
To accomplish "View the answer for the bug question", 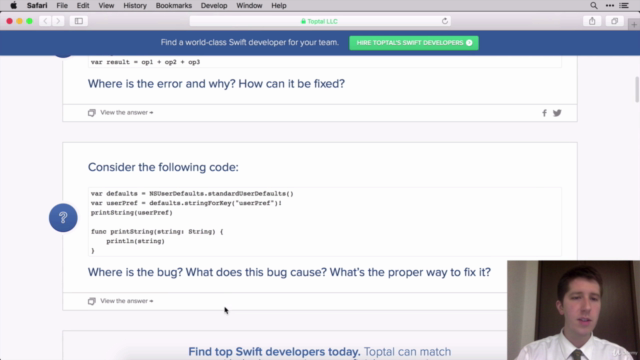I will click(x=127, y=301).
